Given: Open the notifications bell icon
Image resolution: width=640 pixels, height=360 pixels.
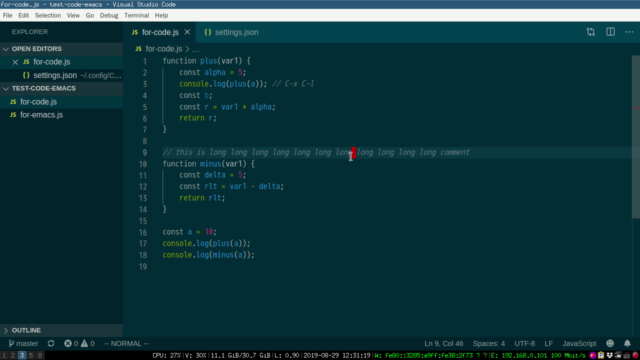Looking at the screenshot, I should coord(627,343).
